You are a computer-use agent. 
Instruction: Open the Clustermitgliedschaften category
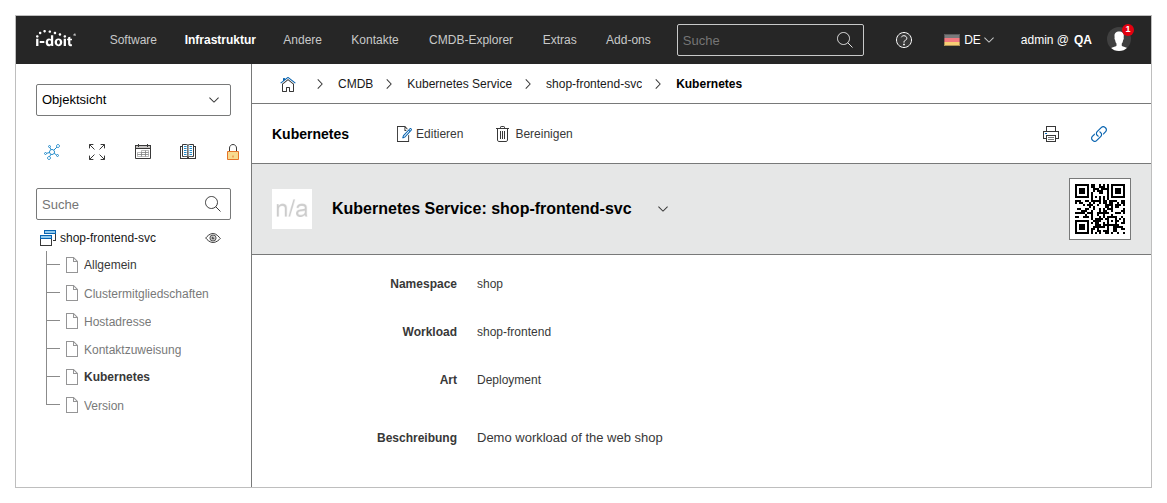pos(146,294)
